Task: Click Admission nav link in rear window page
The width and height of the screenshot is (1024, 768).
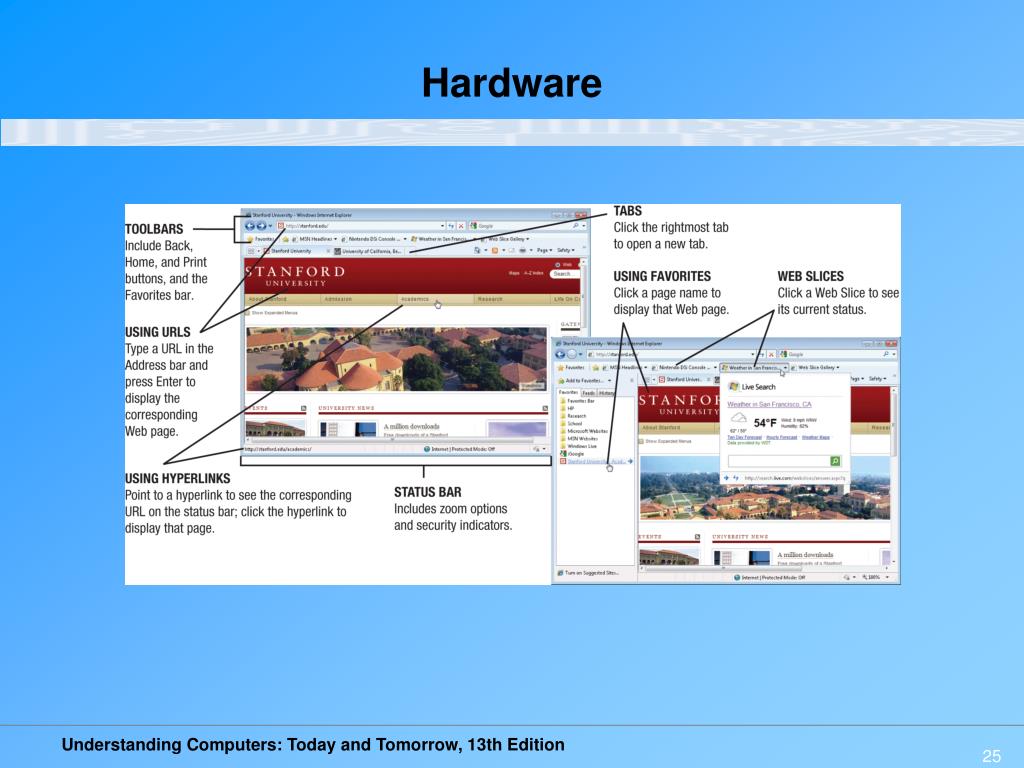Action: coord(338,299)
